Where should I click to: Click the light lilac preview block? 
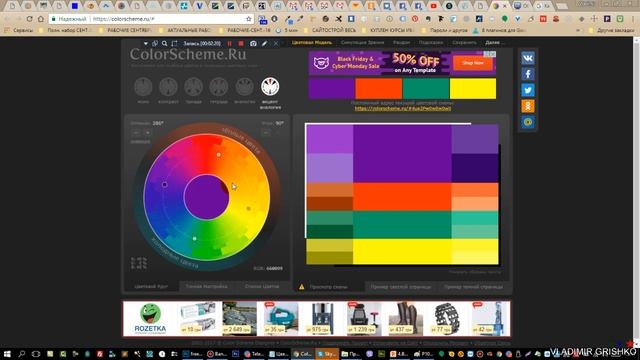pos(330,168)
